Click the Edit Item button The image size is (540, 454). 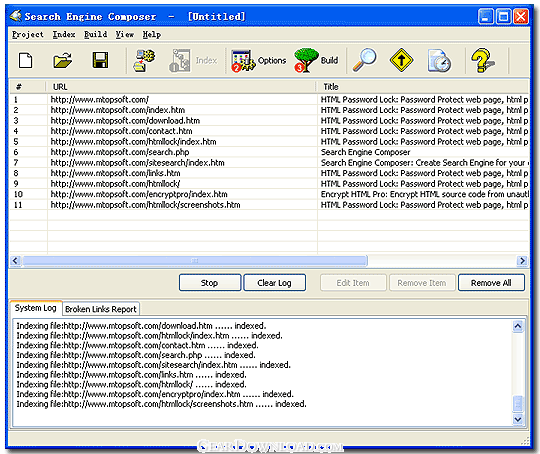tap(353, 283)
